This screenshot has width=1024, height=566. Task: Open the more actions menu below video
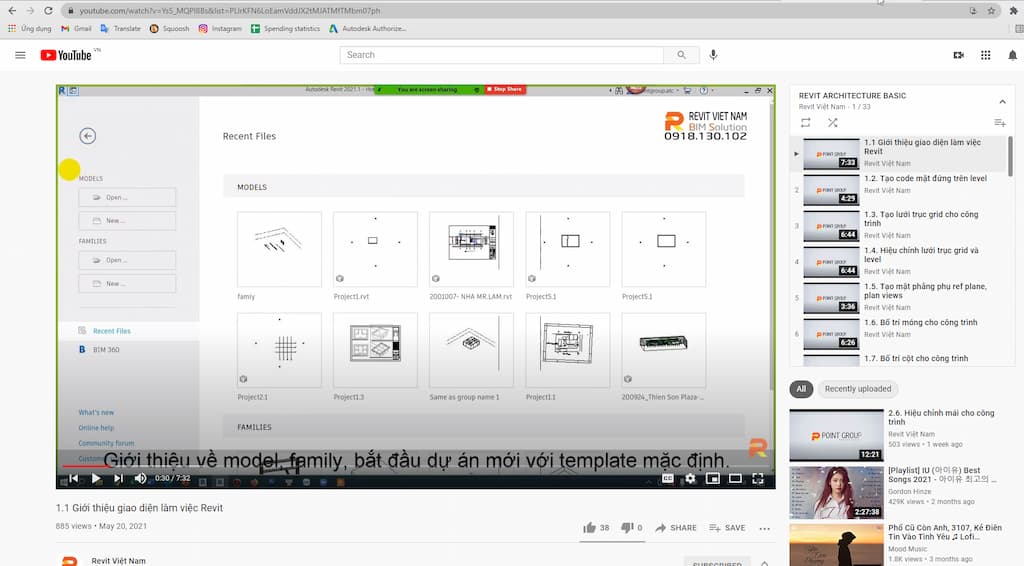click(765, 528)
